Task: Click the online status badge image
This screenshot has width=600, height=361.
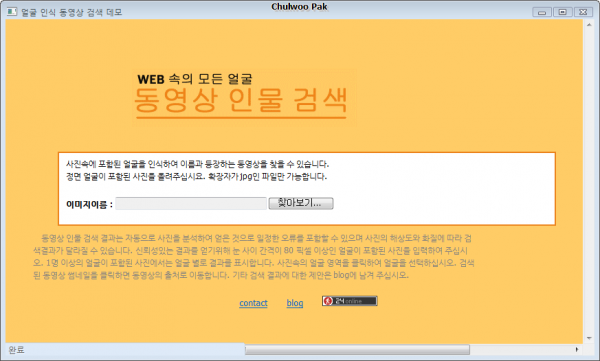Action: (350, 301)
